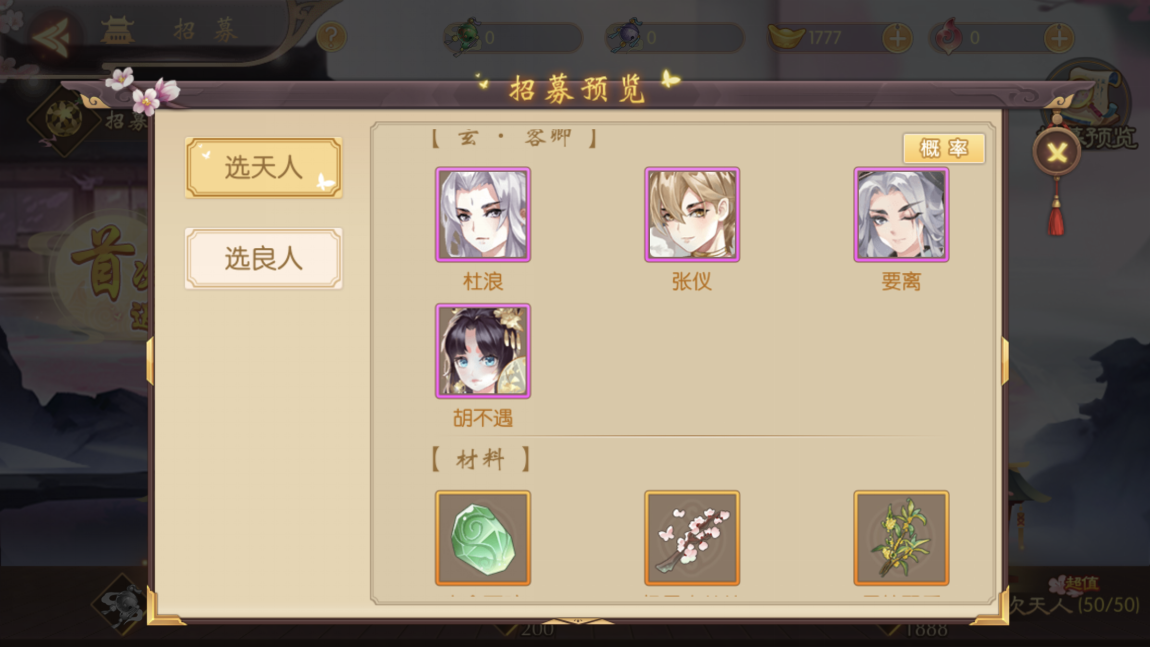Expand the panel's bottom center arrow

pyautogui.click(x=577, y=621)
